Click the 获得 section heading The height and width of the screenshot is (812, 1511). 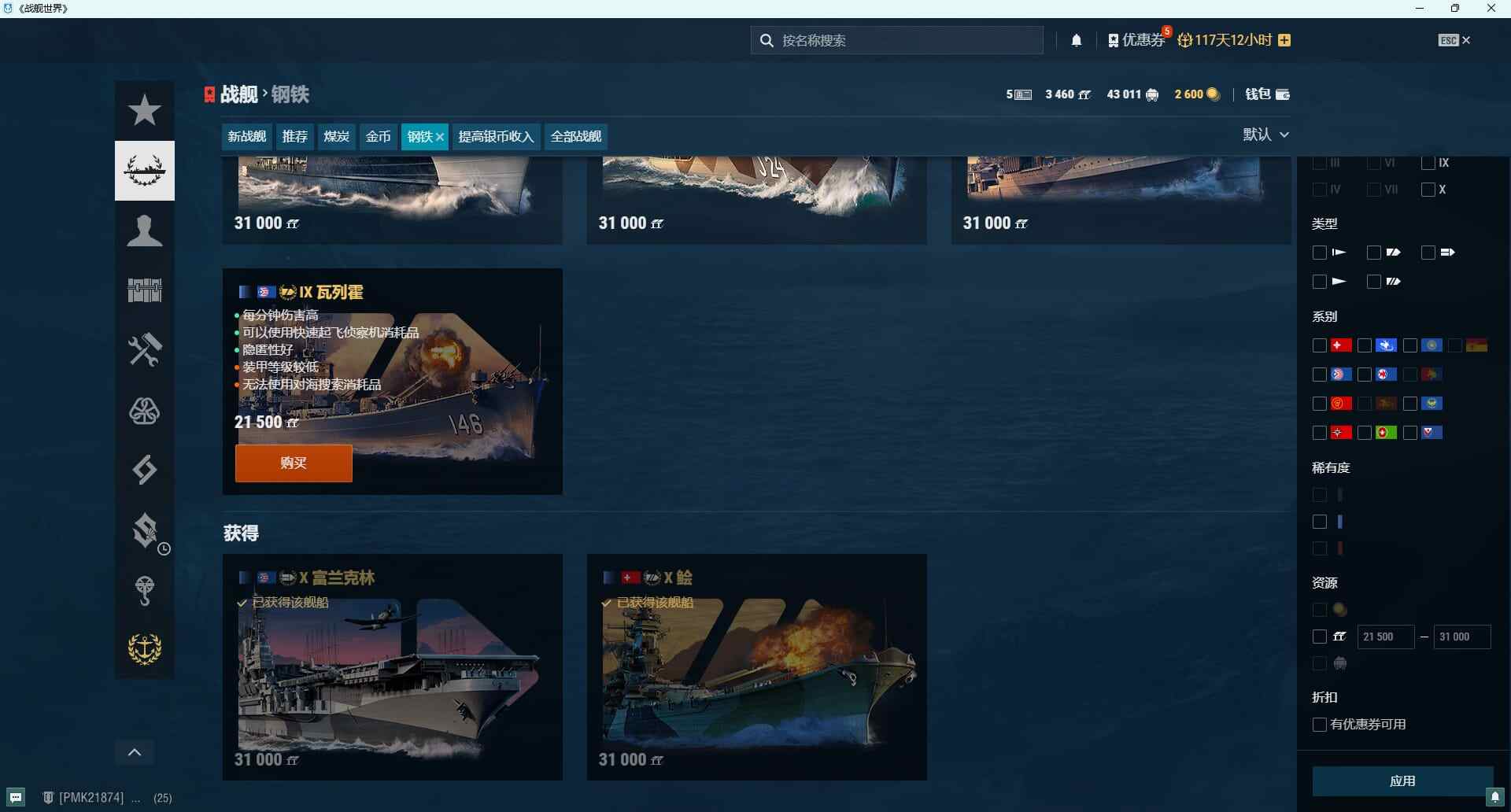coord(241,533)
